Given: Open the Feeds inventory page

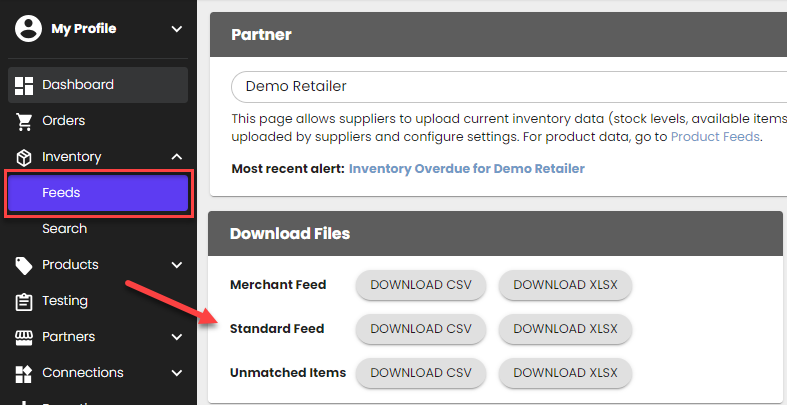Looking at the screenshot, I should (98, 193).
